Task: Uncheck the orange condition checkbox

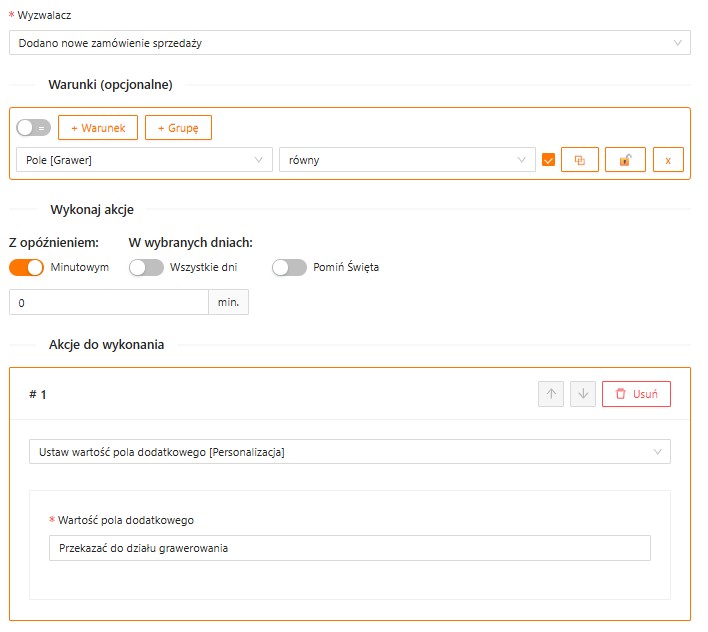Action: point(548,160)
